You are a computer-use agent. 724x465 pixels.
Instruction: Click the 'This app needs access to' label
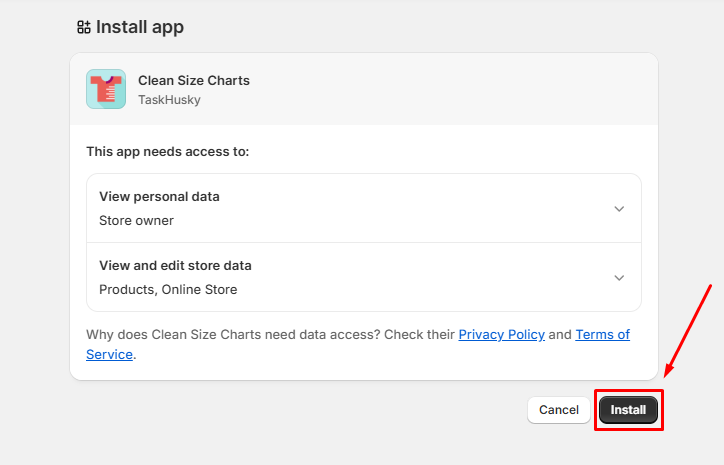point(168,152)
